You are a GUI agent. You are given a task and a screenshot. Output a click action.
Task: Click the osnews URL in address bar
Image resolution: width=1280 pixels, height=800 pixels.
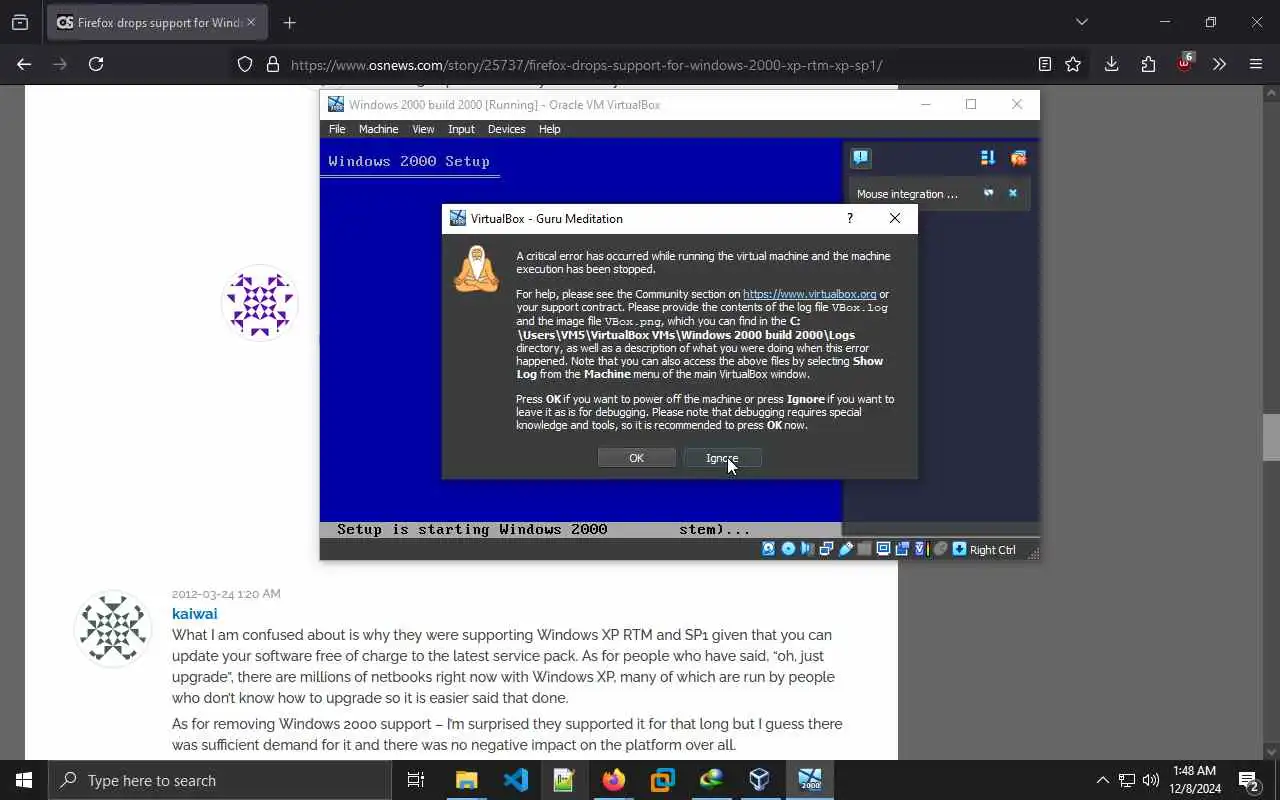click(x=586, y=65)
